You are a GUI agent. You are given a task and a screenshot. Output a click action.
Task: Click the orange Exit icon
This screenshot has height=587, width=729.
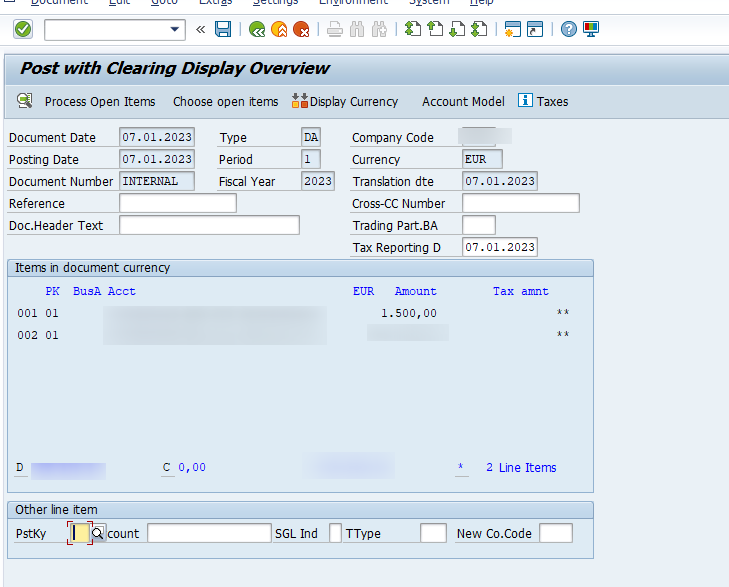tap(279, 30)
